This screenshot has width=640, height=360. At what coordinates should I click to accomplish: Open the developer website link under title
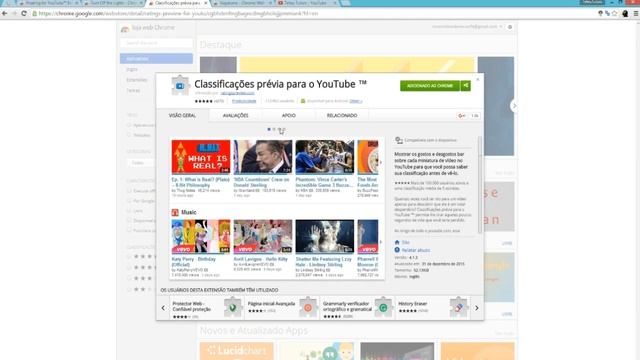click(x=237, y=93)
